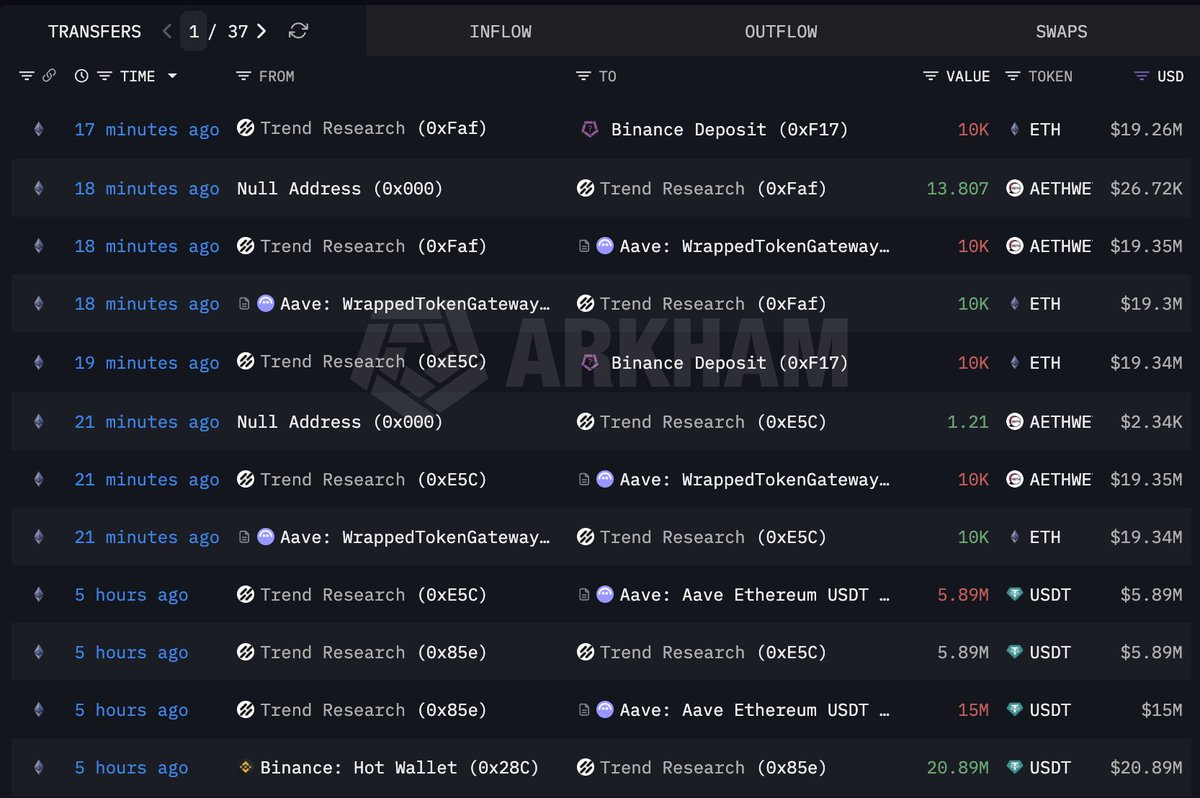Toggle TIME column sort order arrow
The image size is (1200, 798).
tap(172, 76)
